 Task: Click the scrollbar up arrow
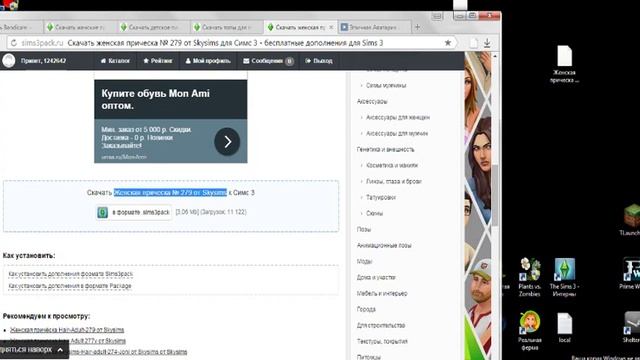click(x=495, y=56)
